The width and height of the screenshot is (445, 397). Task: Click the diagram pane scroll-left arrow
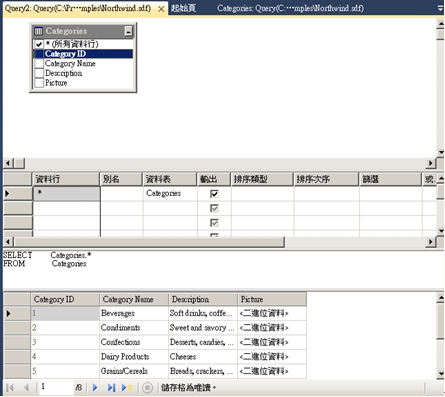click(8, 163)
